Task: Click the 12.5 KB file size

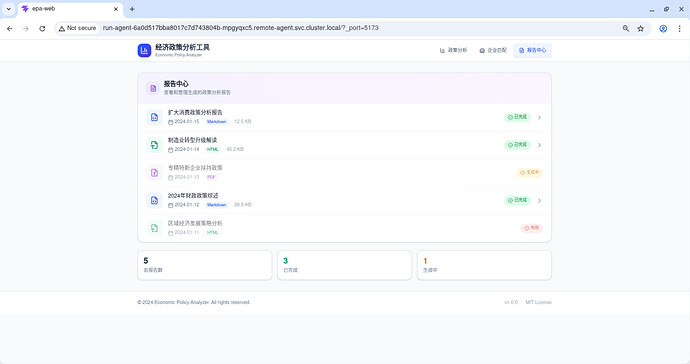Action: point(242,121)
